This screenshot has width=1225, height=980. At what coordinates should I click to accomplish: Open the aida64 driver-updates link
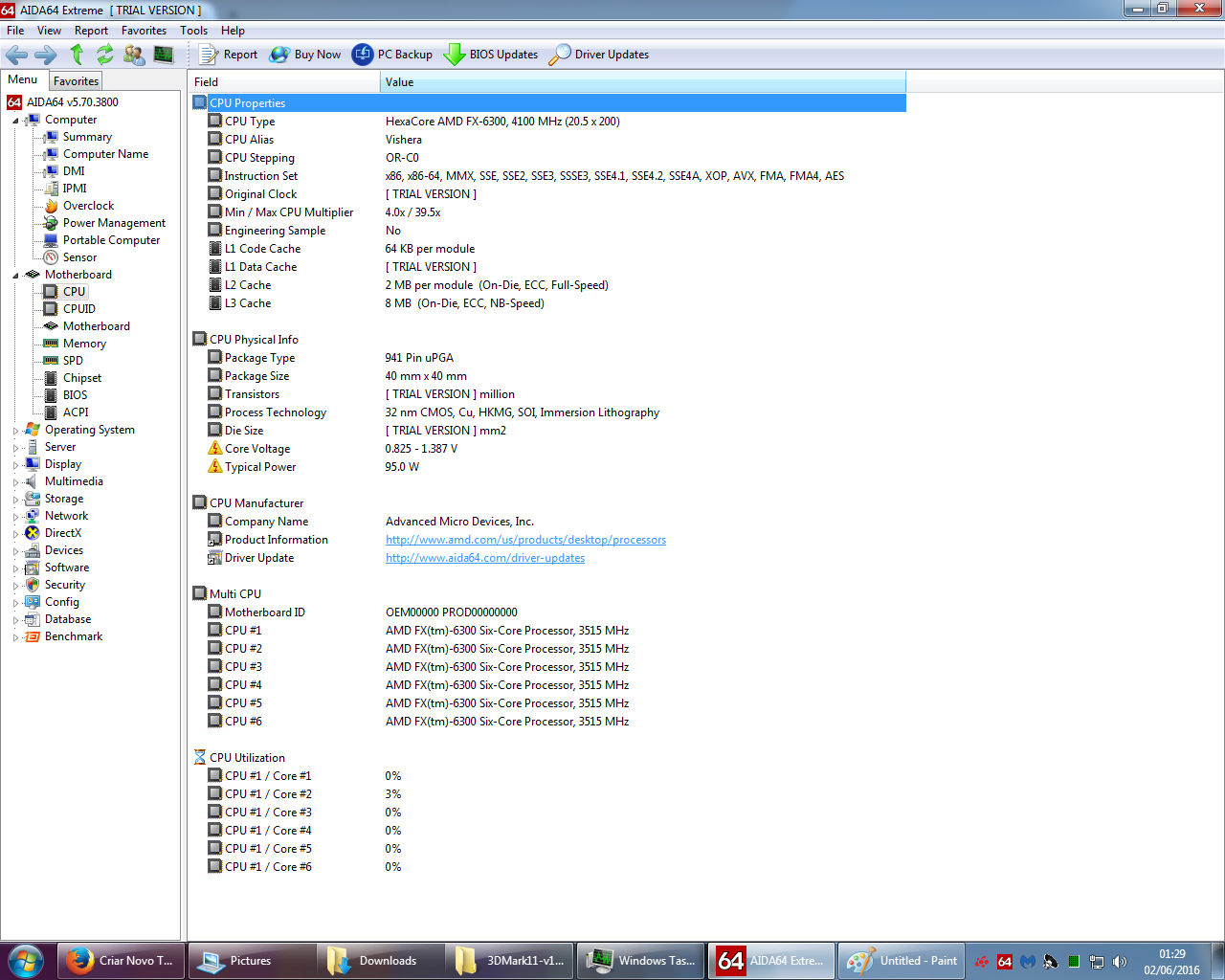[485, 558]
